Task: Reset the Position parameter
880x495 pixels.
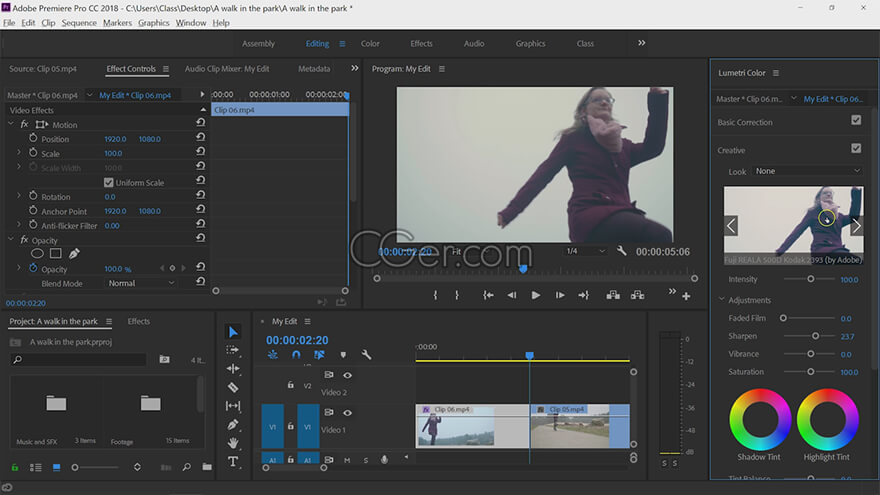Action: point(200,137)
